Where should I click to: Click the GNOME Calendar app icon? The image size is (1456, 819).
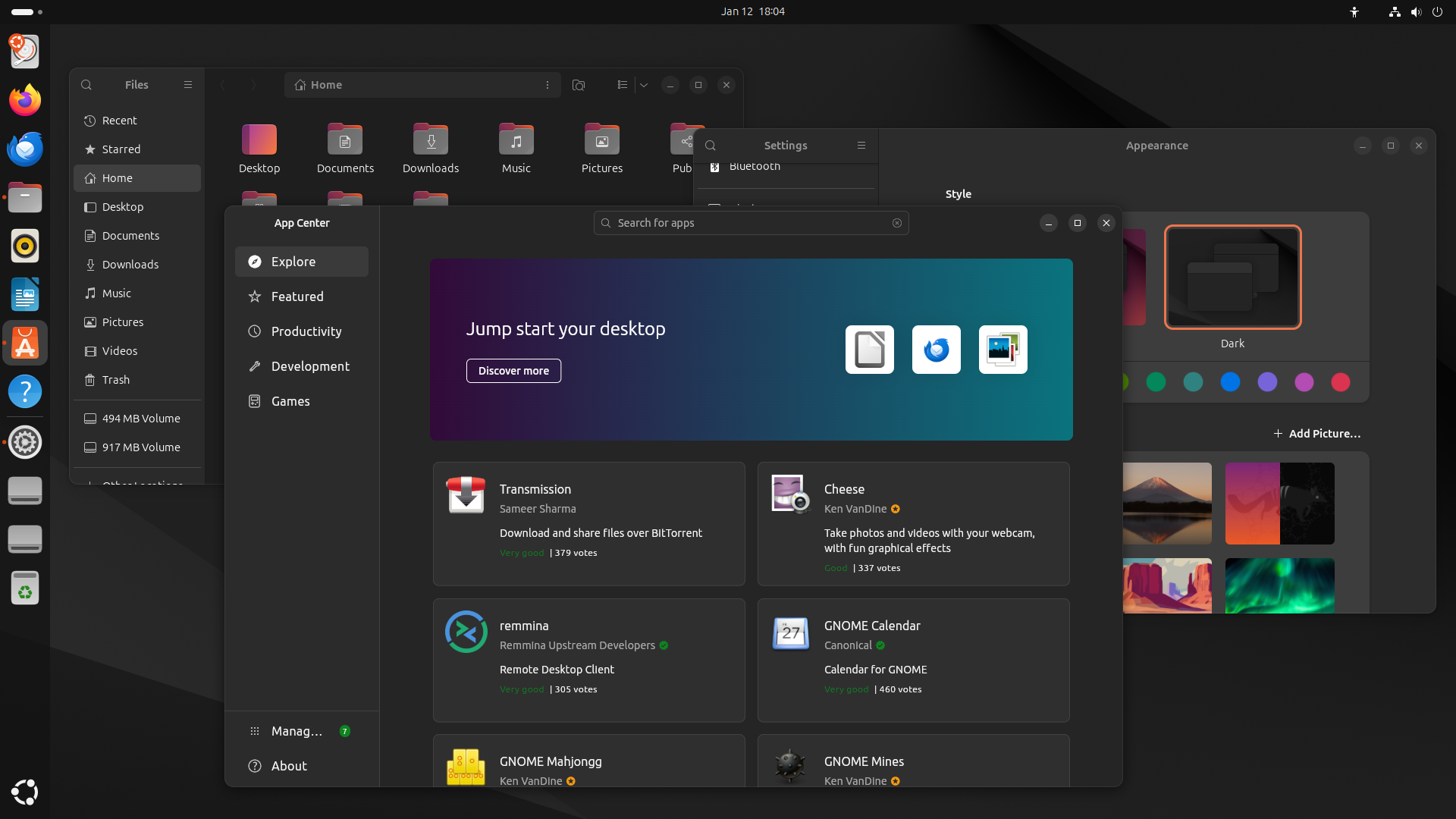pos(790,632)
